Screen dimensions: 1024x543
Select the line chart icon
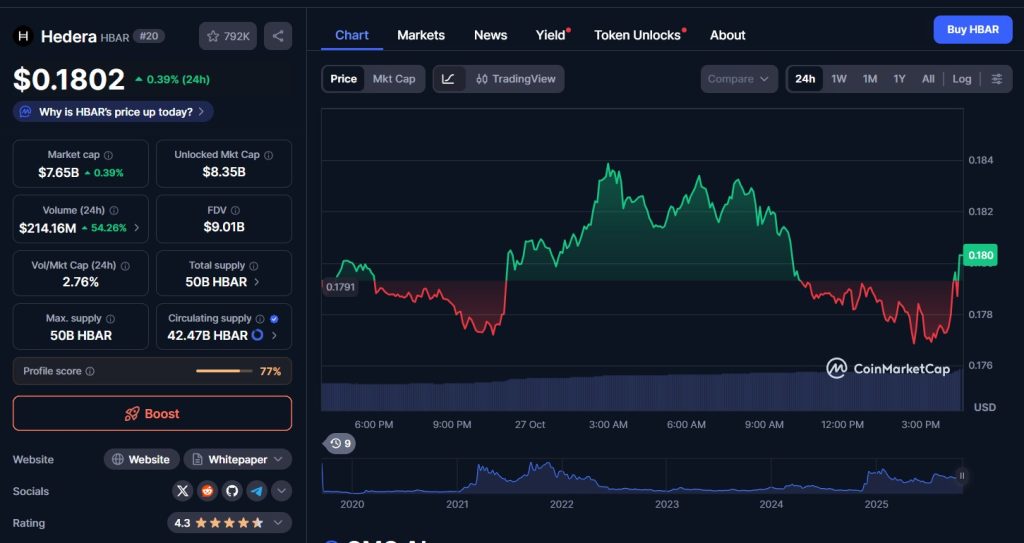tap(449, 79)
